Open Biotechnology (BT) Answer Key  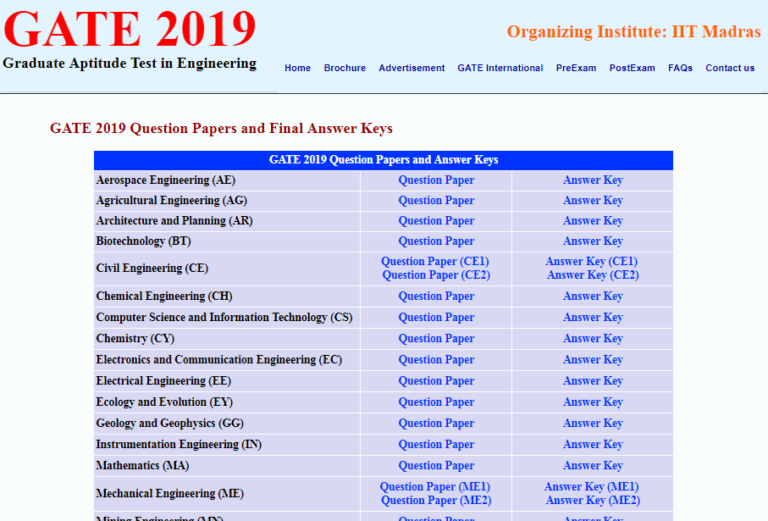coord(593,241)
